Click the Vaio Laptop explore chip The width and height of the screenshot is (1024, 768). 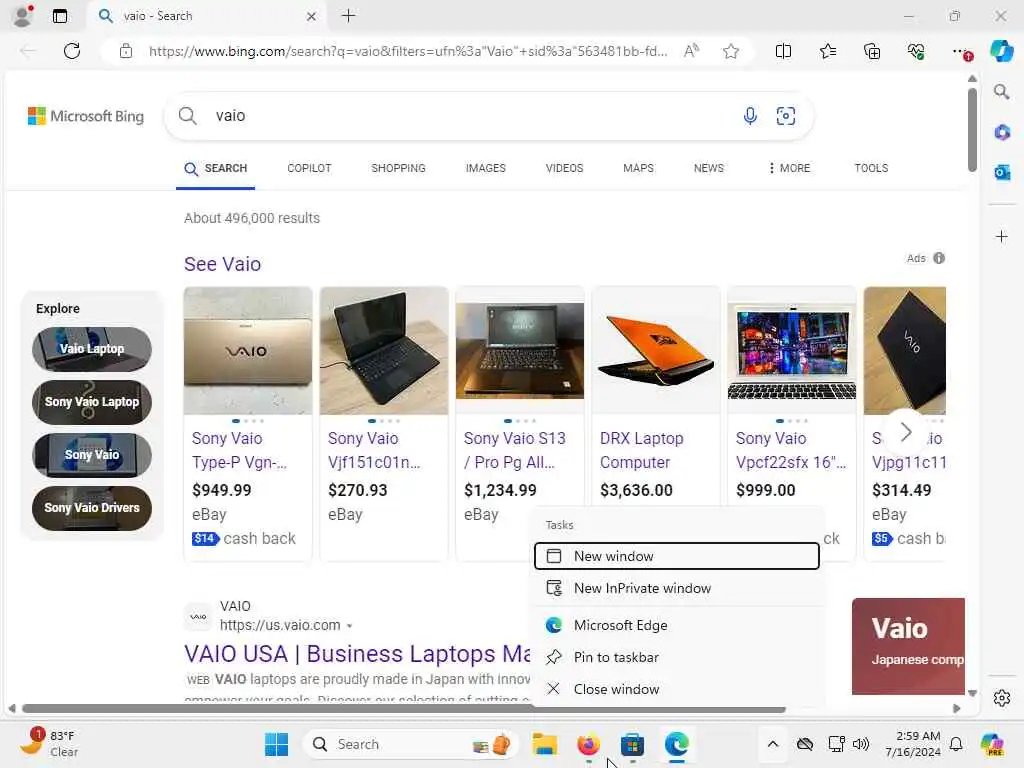92,349
